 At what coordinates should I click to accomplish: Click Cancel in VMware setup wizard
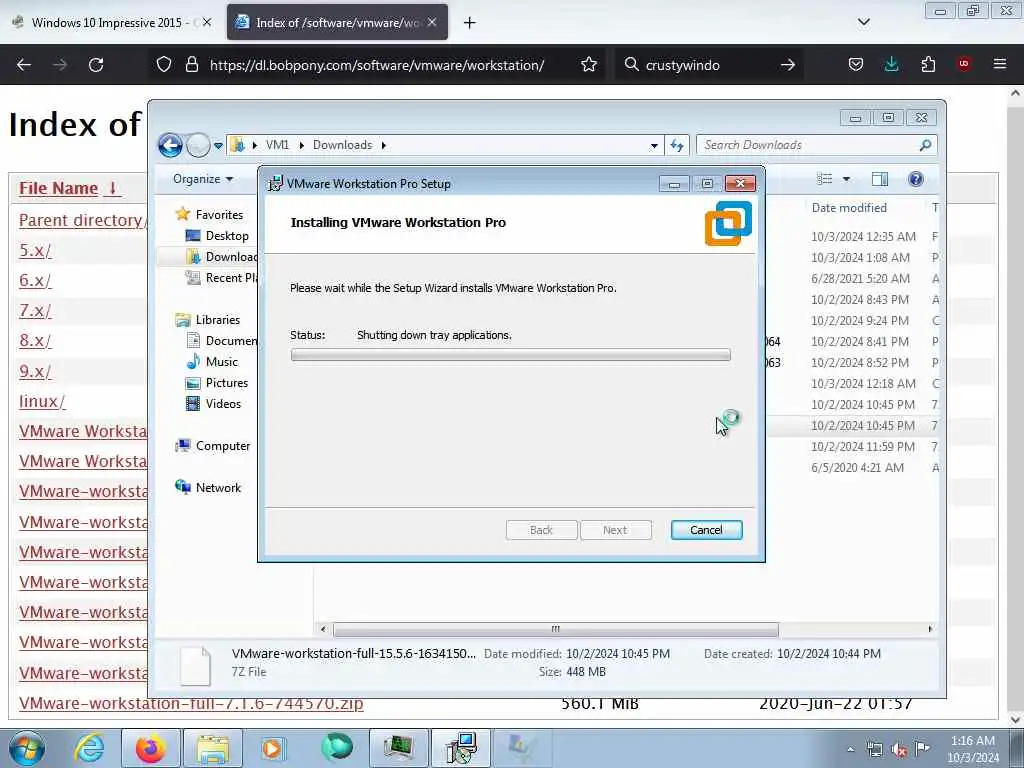707,530
